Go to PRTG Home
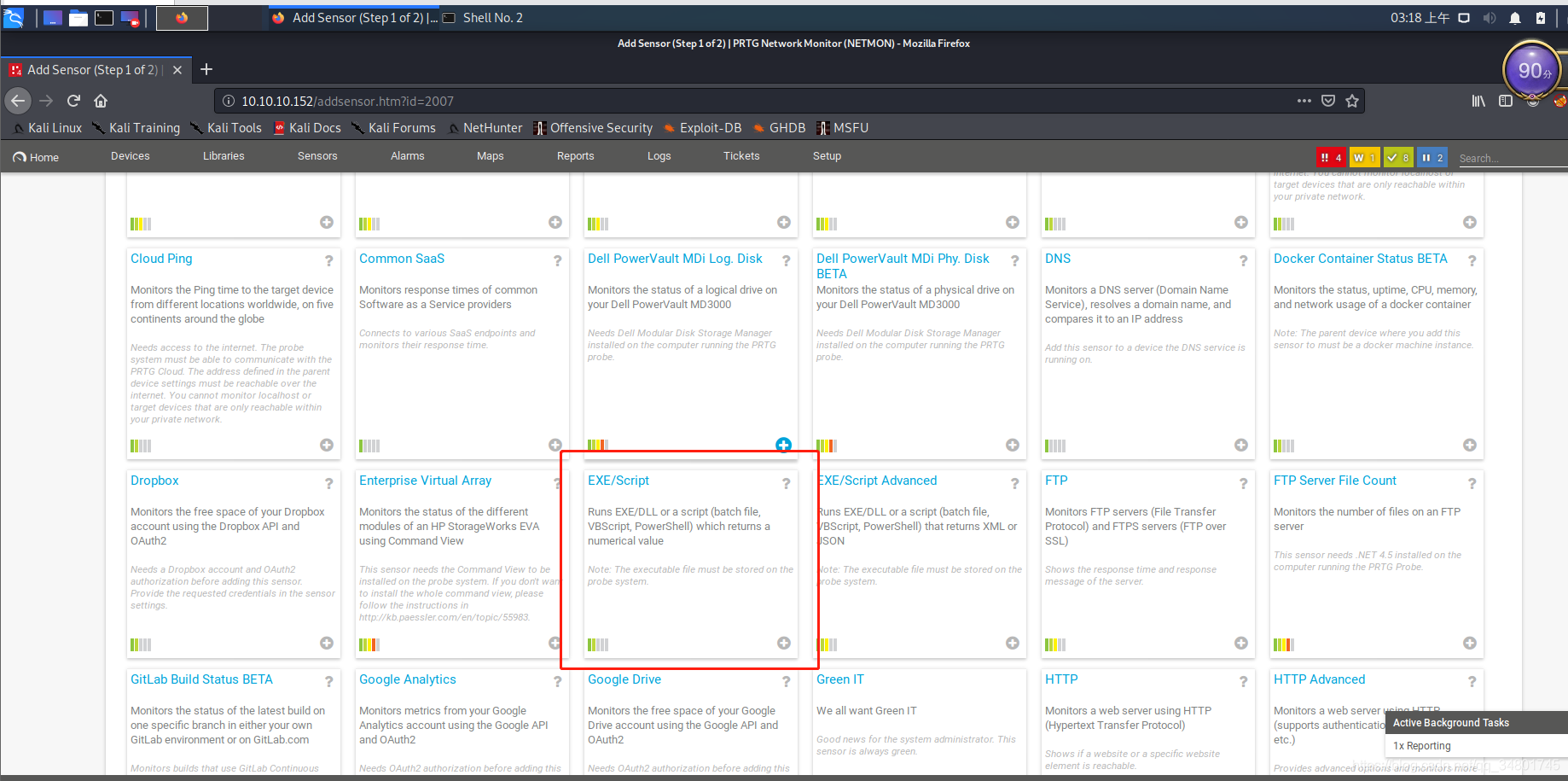 [36, 157]
